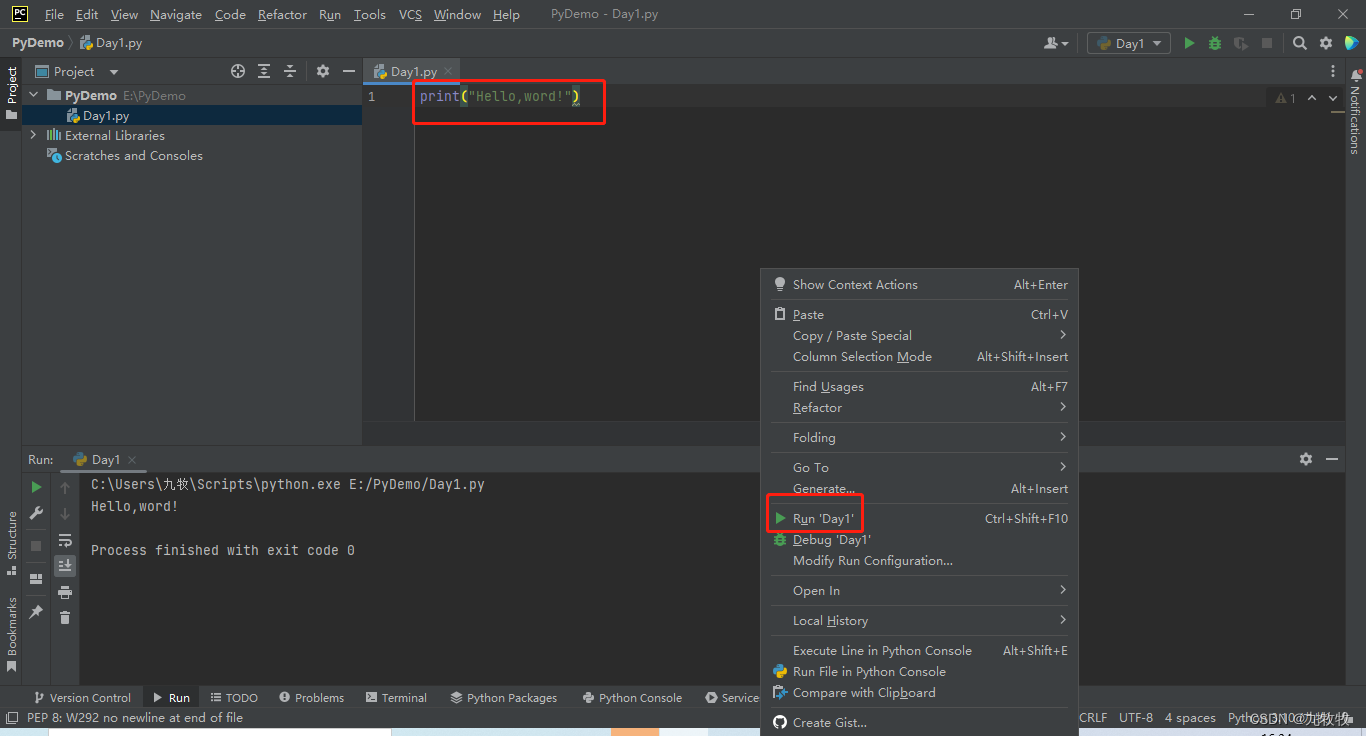
Task: Open Problems tool window tab
Action: point(312,698)
